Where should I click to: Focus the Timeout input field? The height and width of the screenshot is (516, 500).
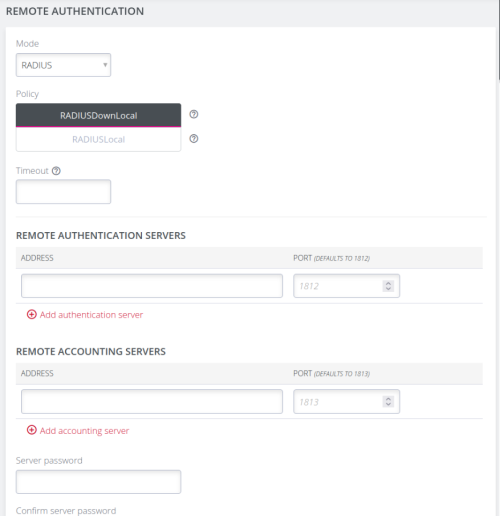tap(63, 192)
